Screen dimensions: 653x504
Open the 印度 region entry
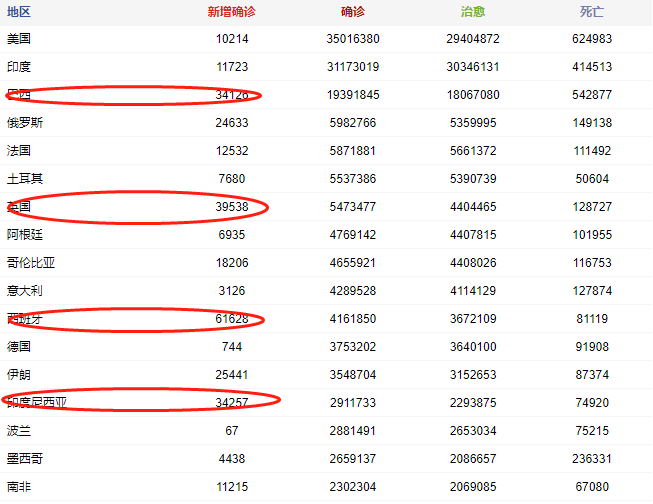[19, 67]
